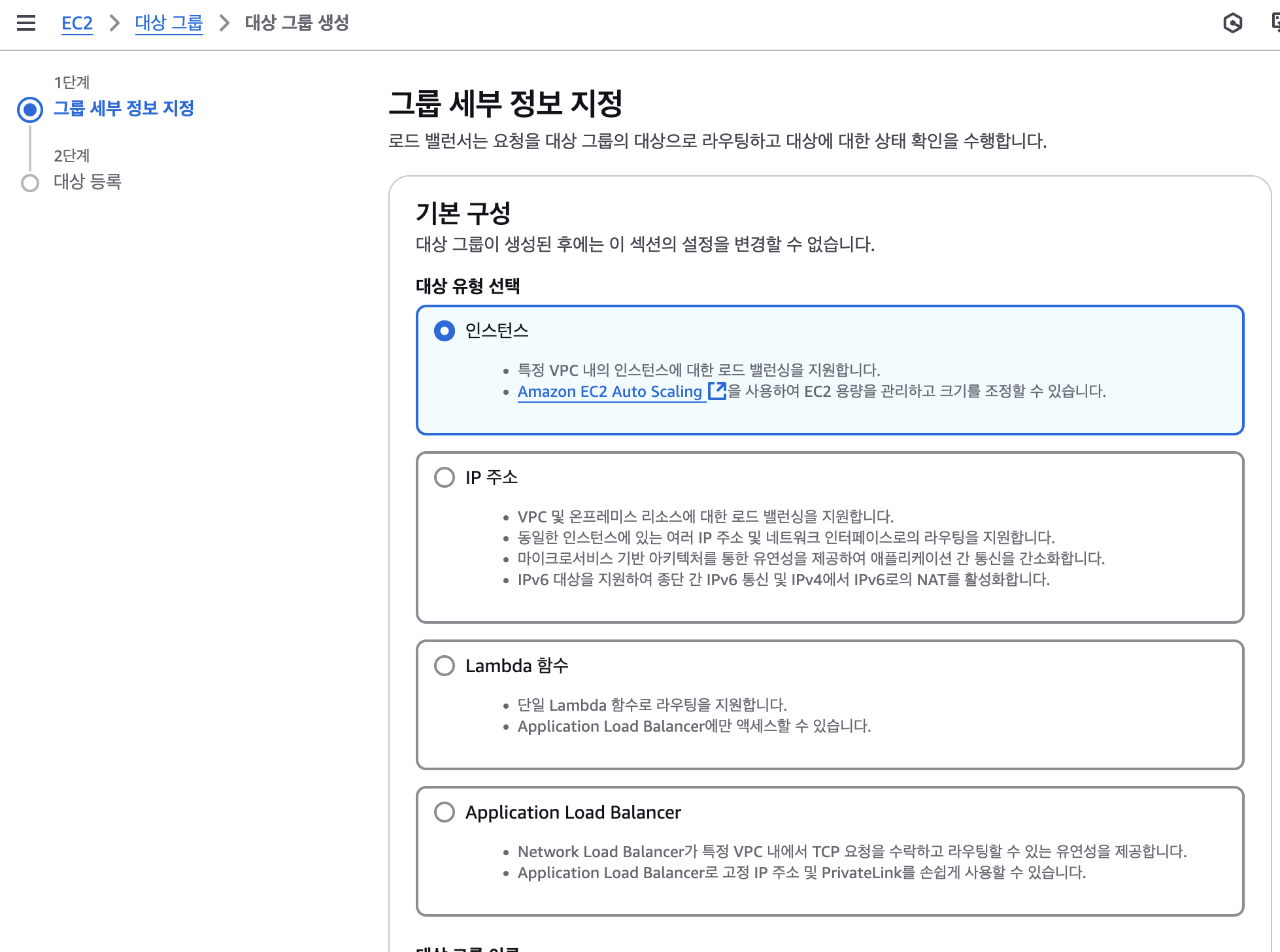Select the IP 주소 radio button

[445, 477]
